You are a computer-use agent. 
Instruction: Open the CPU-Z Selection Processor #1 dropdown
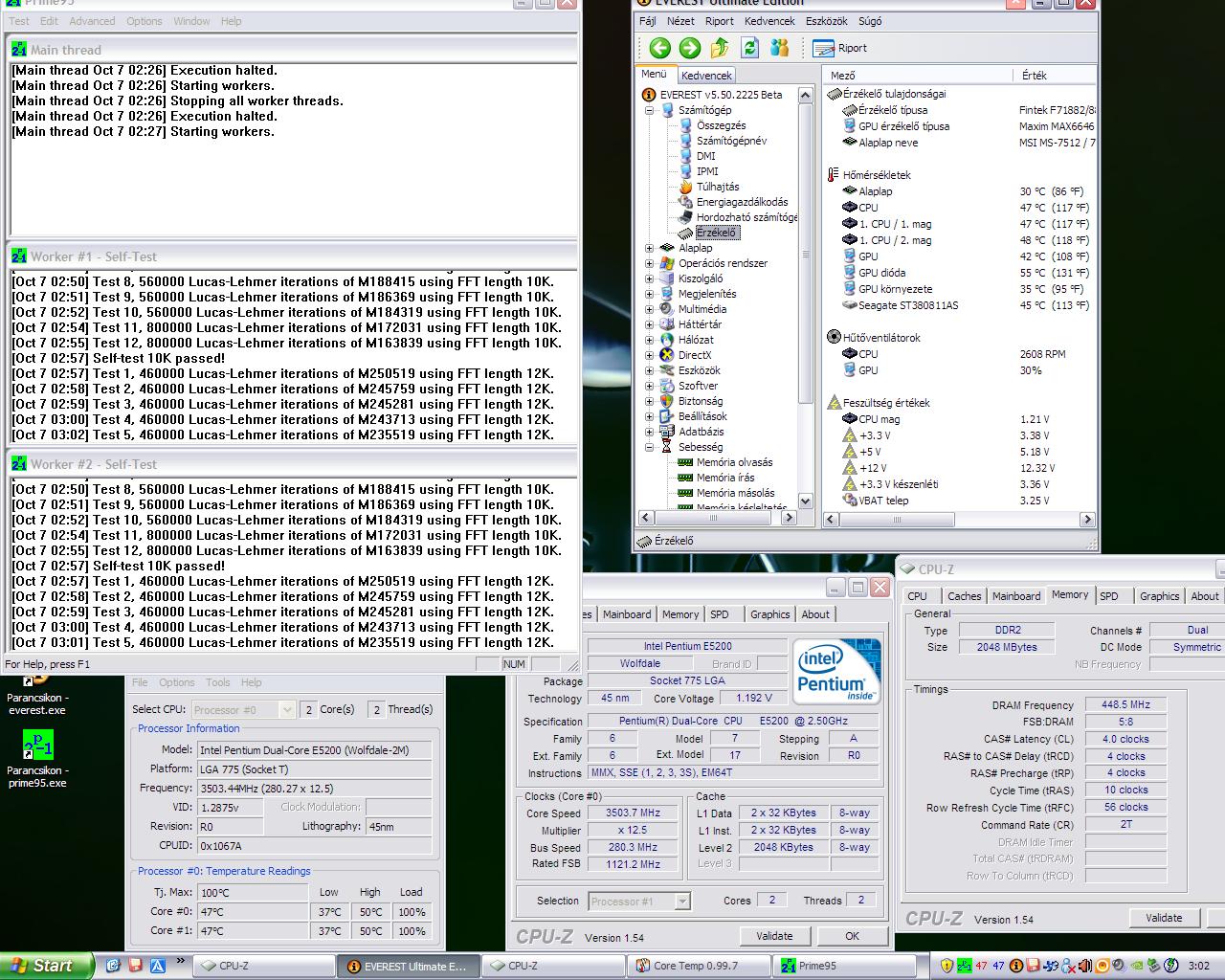point(682,902)
